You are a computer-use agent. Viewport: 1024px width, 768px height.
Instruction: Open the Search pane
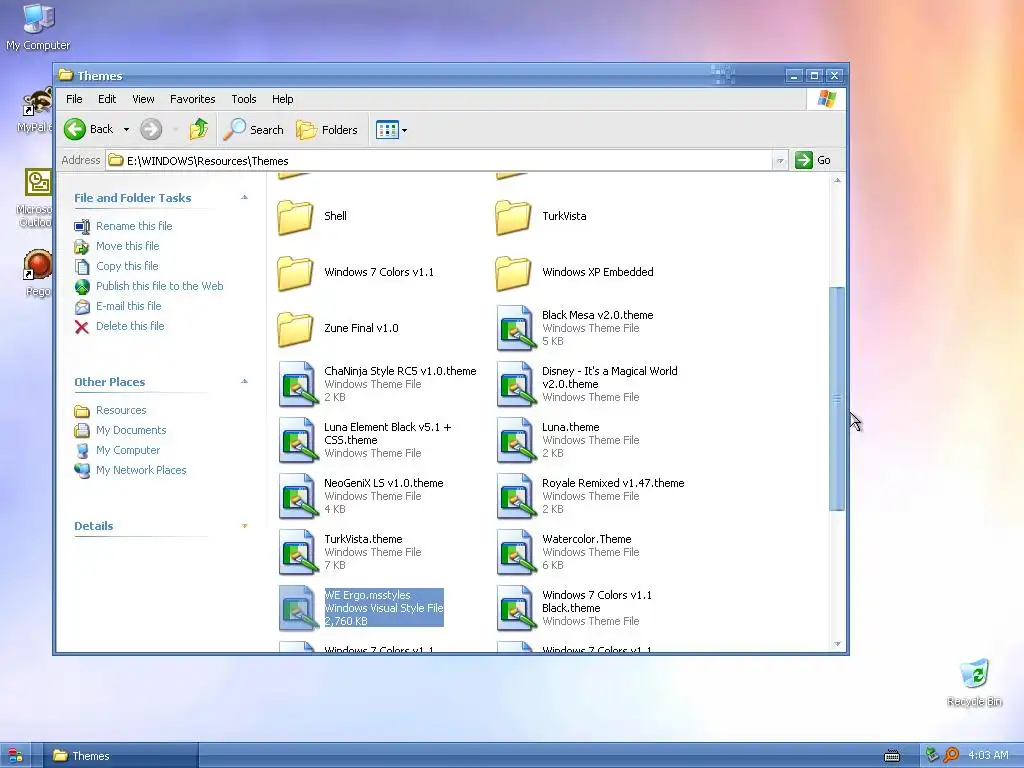click(x=253, y=129)
